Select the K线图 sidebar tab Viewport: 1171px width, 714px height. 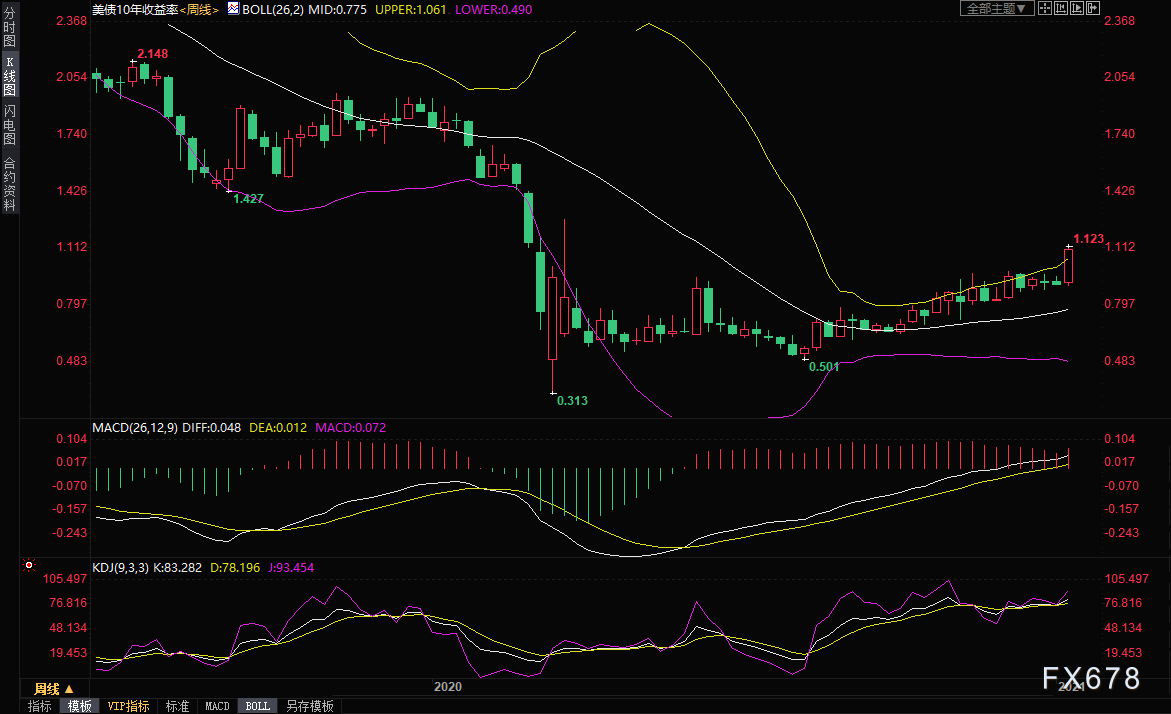[10, 75]
